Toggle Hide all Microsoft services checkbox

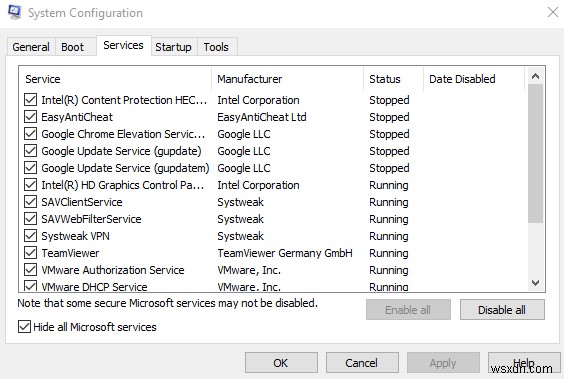click(x=24, y=327)
